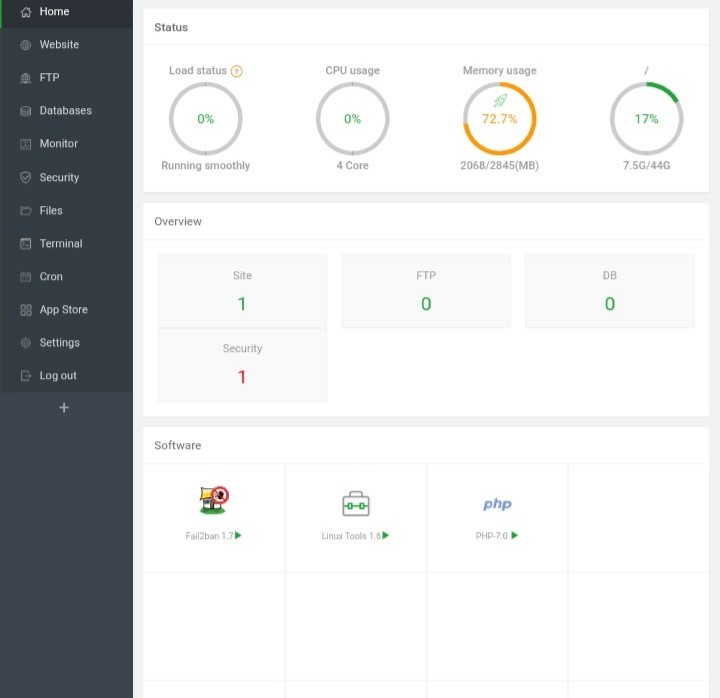Click the PHP logo icon
This screenshot has width=720, height=698.
click(x=497, y=505)
